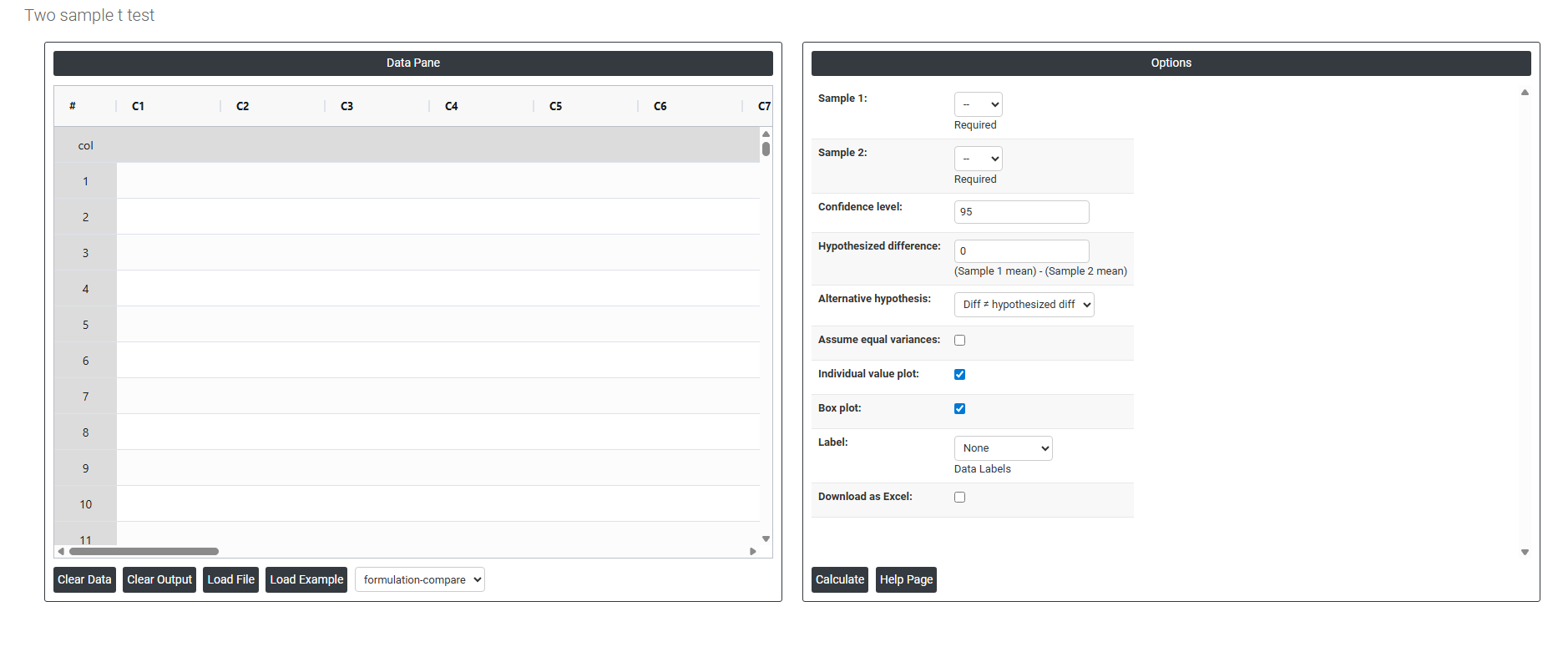Screen dimensions: 1568x647
Task: Open the Label dropdown showing None
Action: [x=1003, y=448]
